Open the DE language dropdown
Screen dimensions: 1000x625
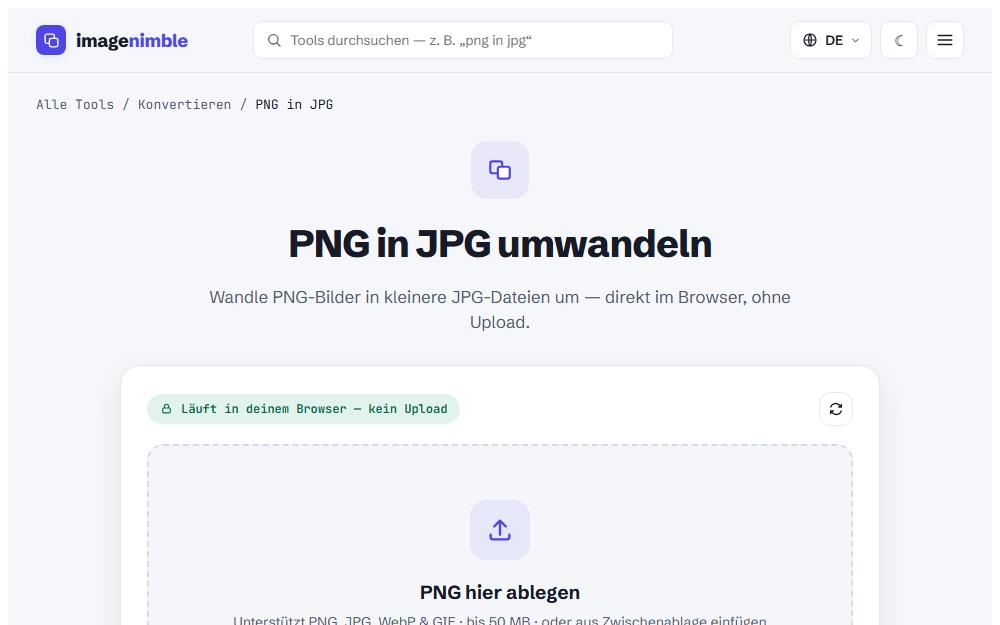point(830,40)
